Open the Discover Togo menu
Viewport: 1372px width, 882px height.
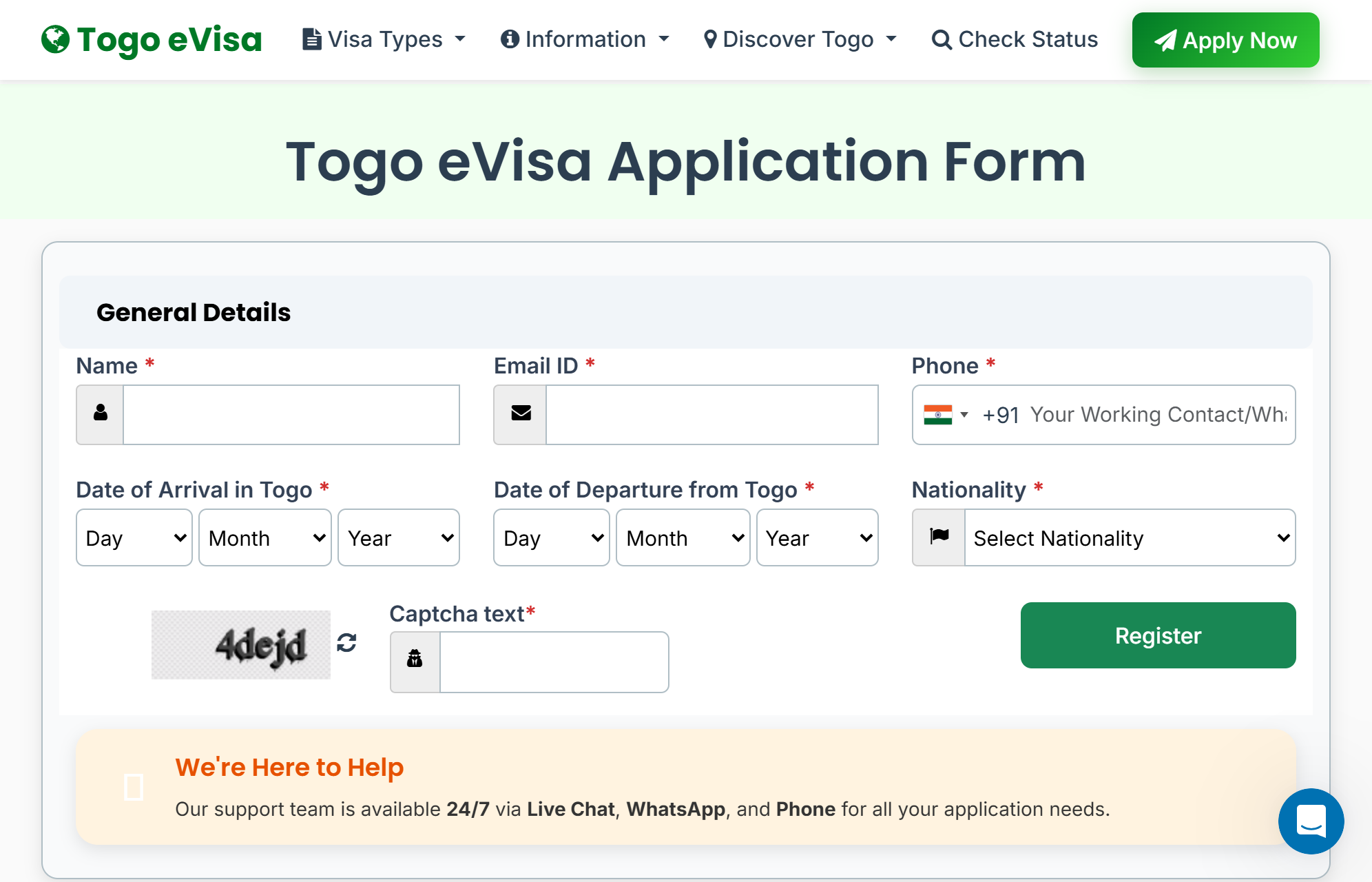click(x=800, y=39)
